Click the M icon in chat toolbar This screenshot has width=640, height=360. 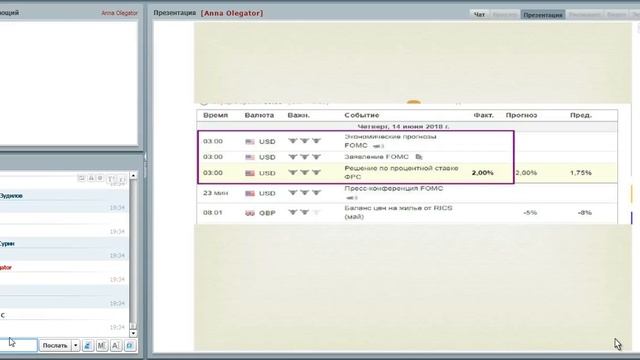click(x=102, y=345)
